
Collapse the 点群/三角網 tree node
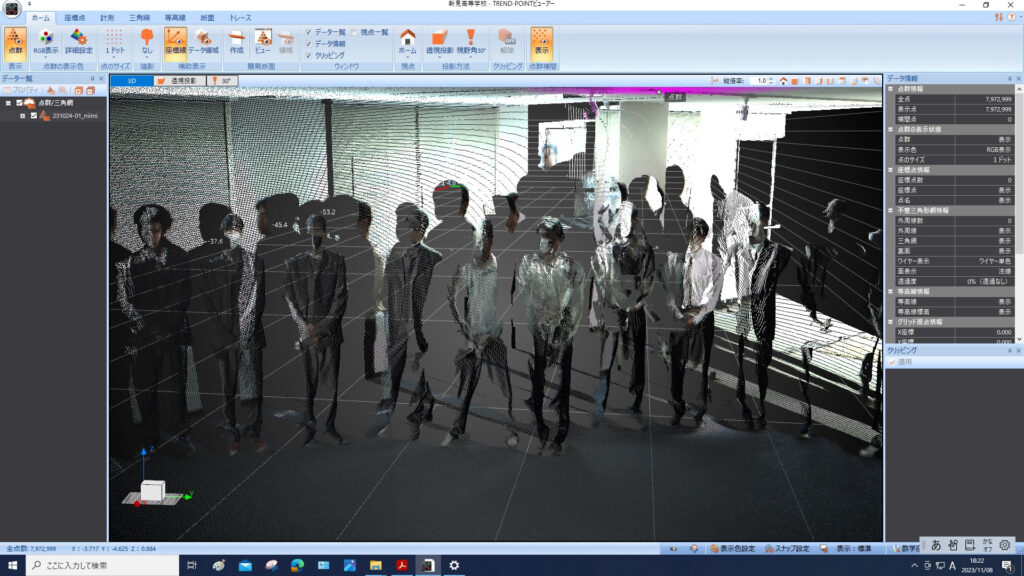click(8, 102)
